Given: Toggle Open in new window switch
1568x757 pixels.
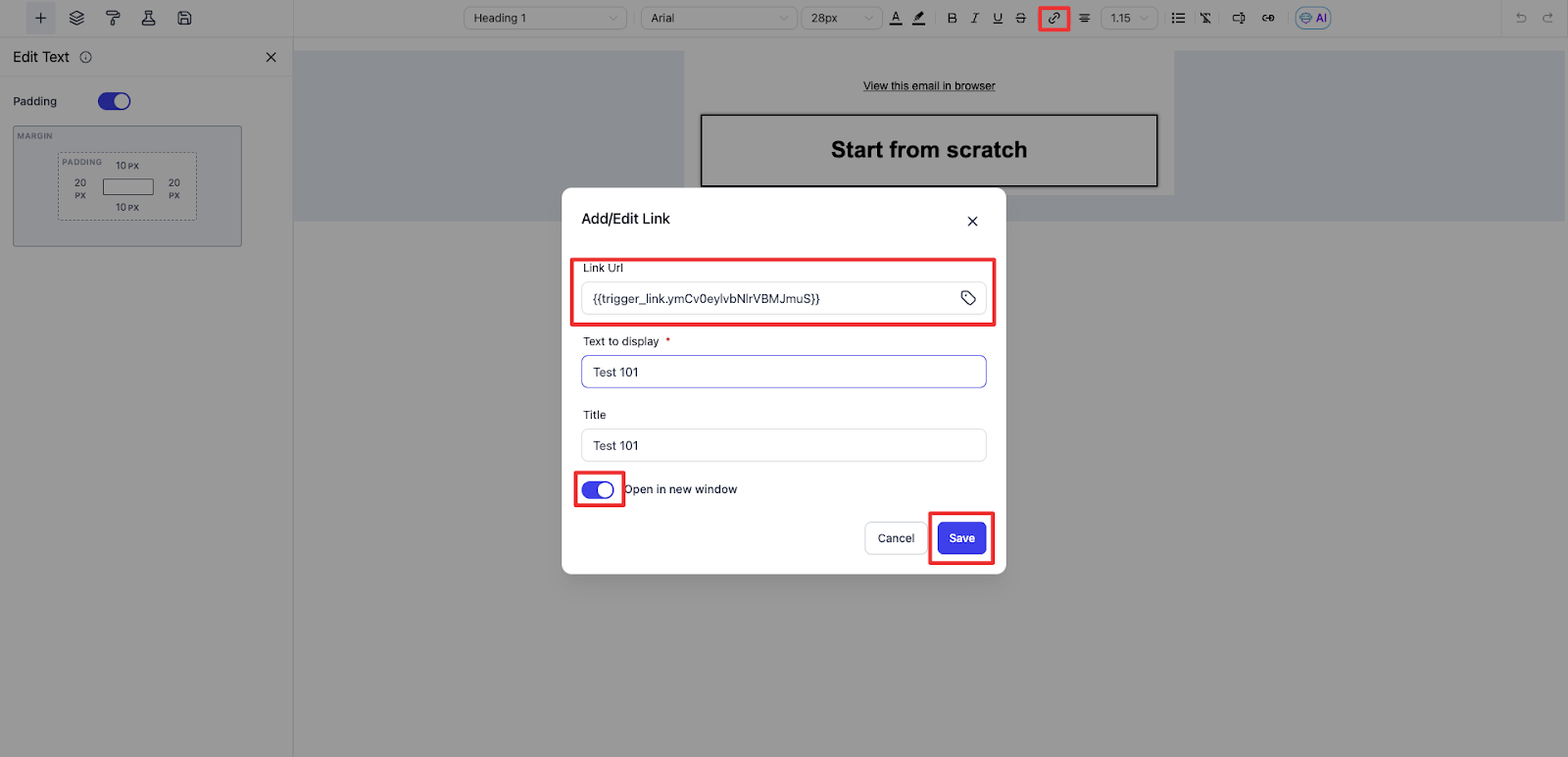Looking at the screenshot, I should click(x=598, y=489).
